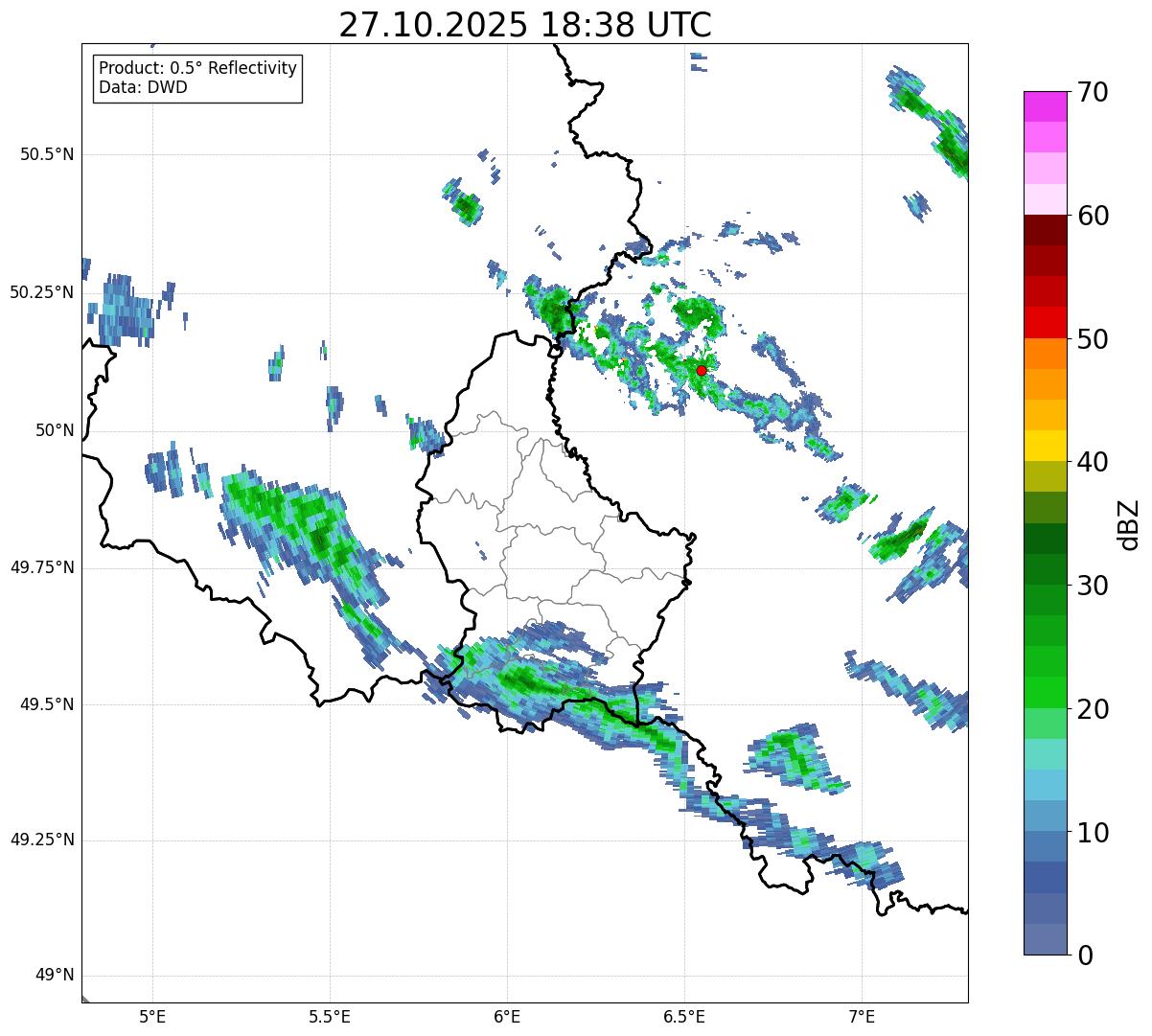The height and width of the screenshot is (1036, 1152).
Task: Click the longitude label 5.5°E
Action: tap(330, 1016)
